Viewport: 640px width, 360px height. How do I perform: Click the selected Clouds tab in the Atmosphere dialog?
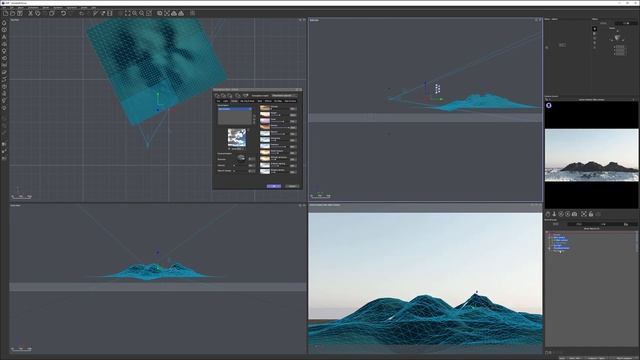[x=234, y=101]
